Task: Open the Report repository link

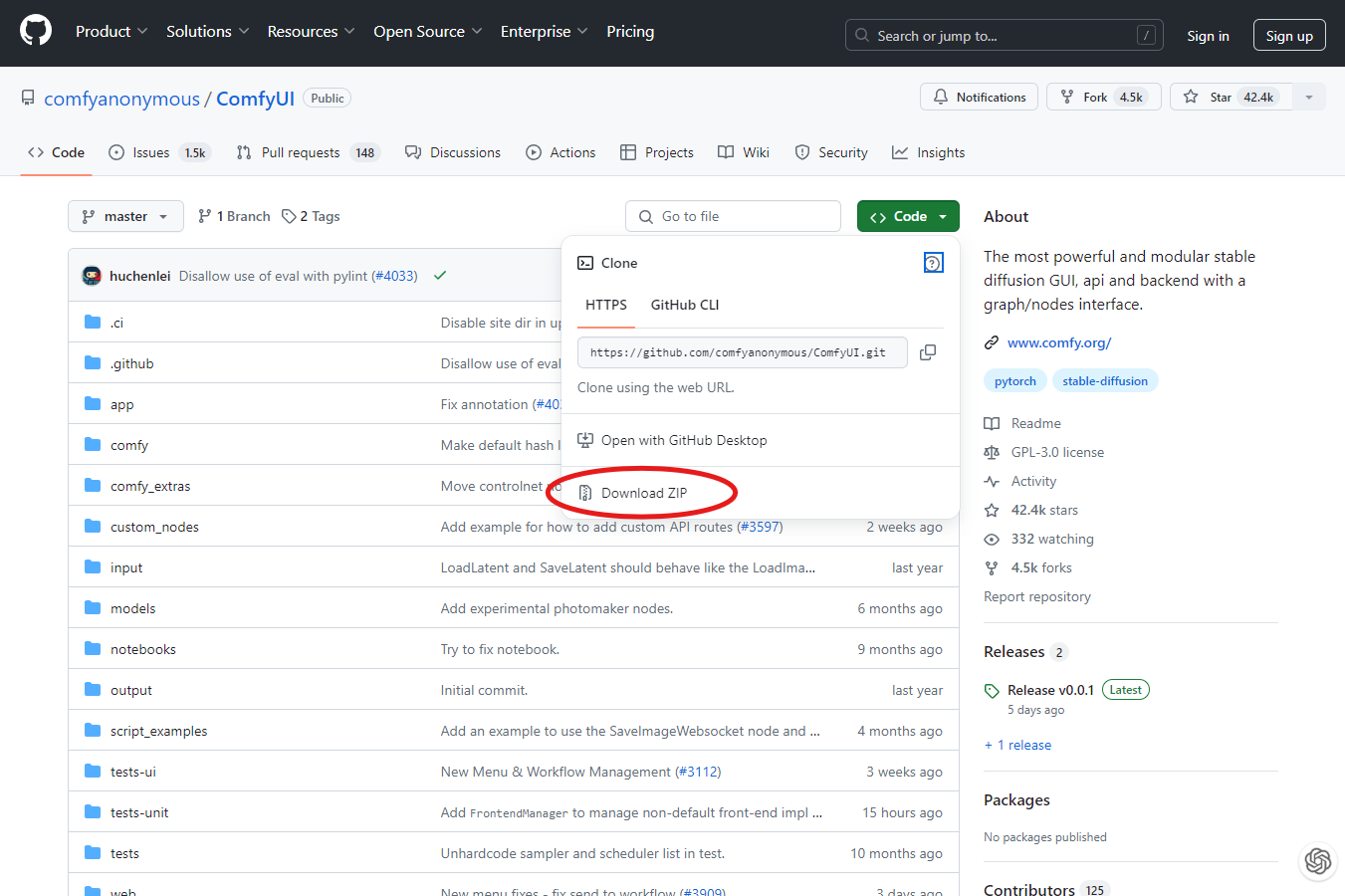Action: click(x=1037, y=596)
